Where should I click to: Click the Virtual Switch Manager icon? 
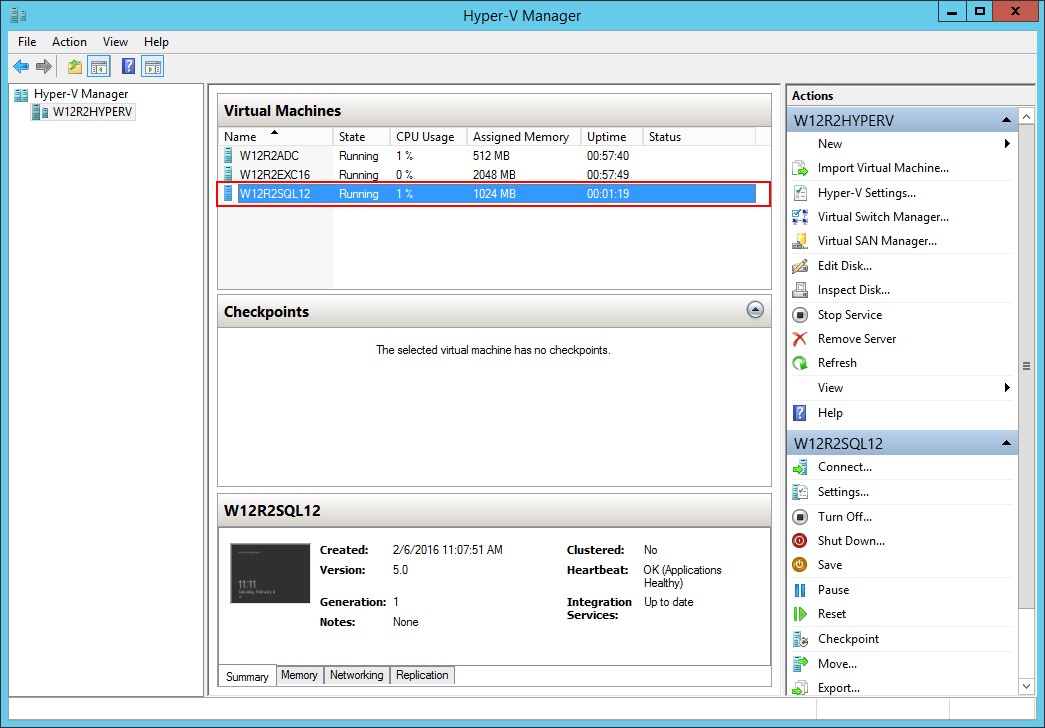tap(800, 217)
